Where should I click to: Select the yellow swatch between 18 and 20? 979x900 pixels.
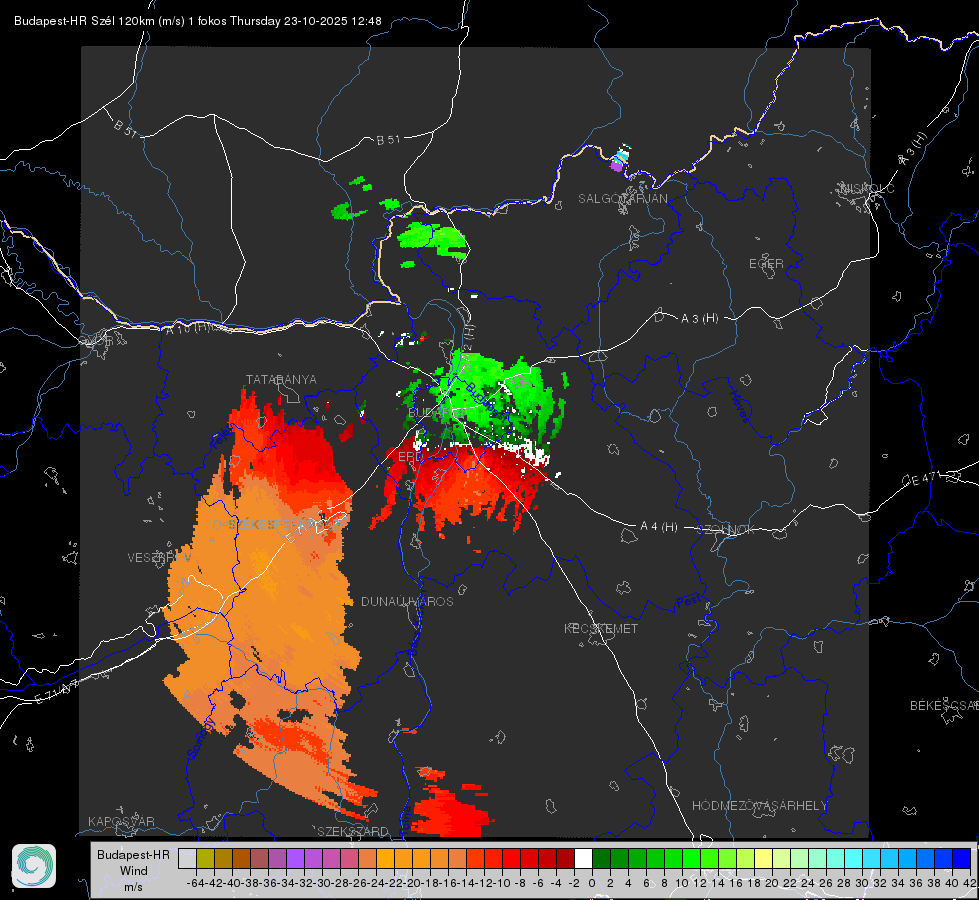pyautogui.click(x=763, y=858)
